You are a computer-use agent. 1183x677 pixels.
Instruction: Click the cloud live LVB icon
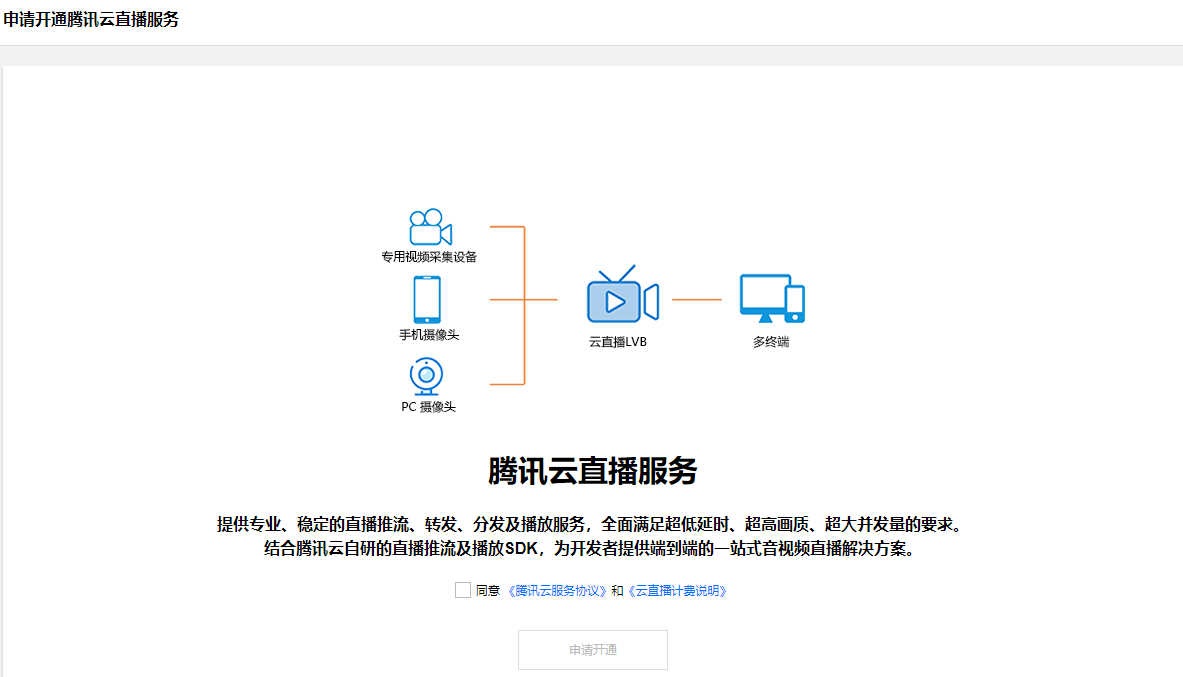pyautogui.click(x=623, y=295)
